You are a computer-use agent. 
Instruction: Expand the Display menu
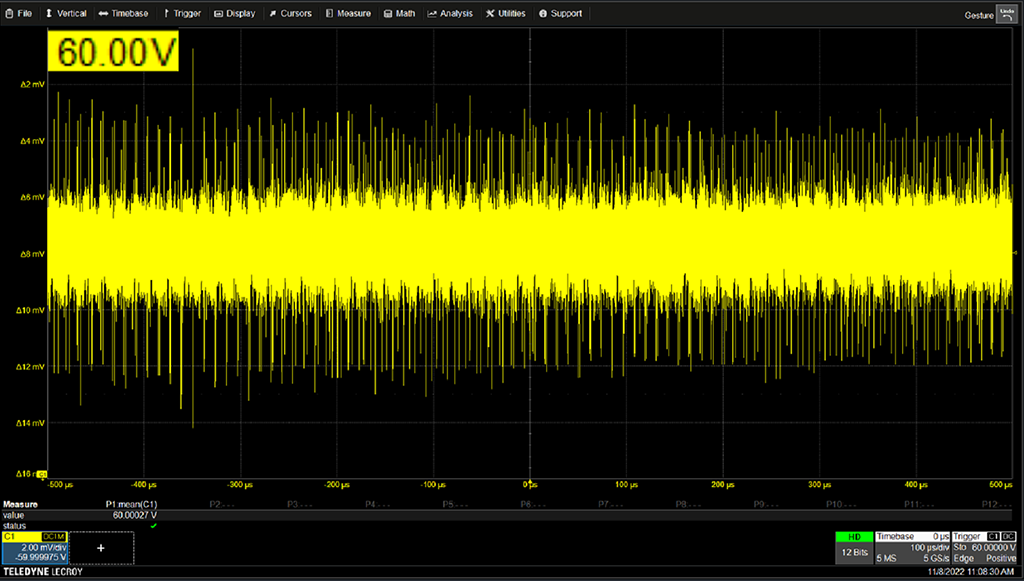[234, 14]
